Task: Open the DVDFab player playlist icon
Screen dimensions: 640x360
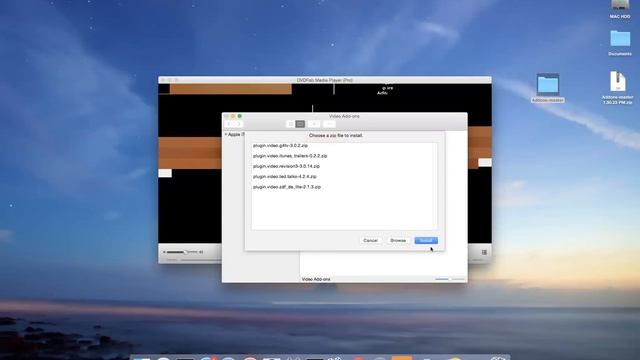Action: coord(484,253)
